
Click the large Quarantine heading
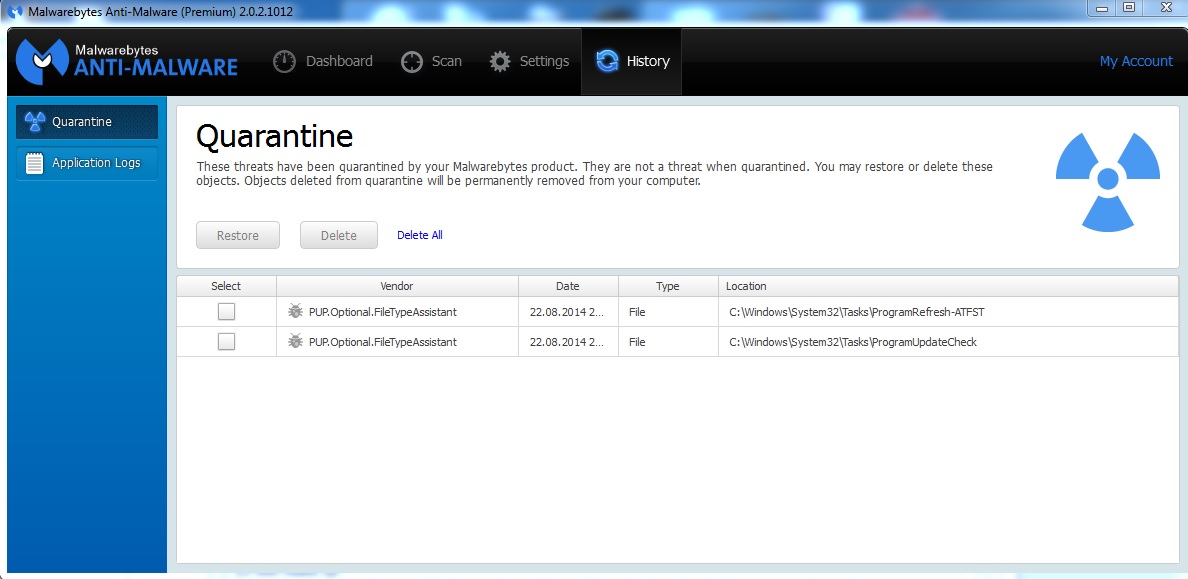(274, 137)
